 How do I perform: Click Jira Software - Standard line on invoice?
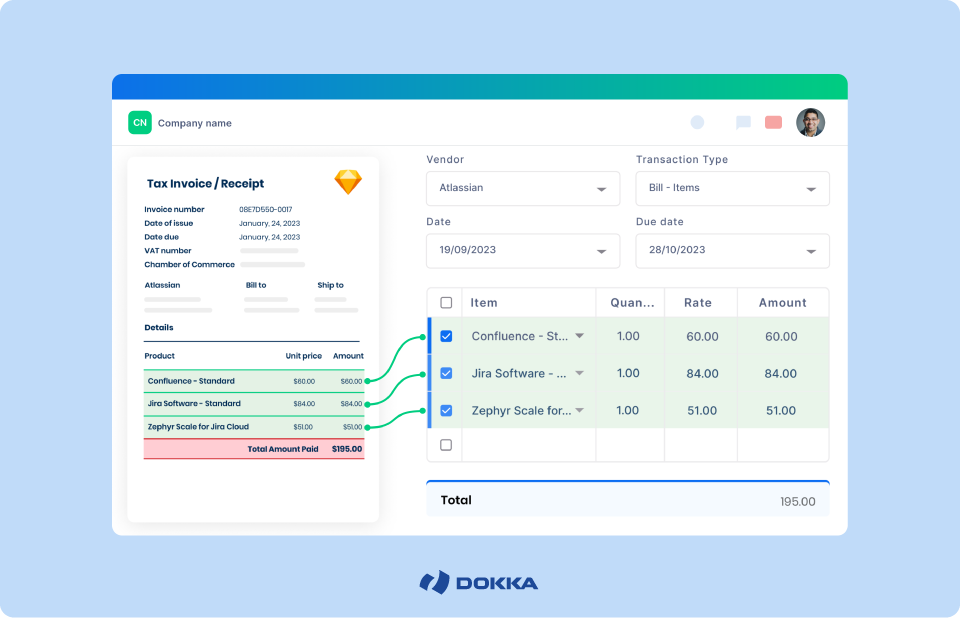(x=254, y=404)
